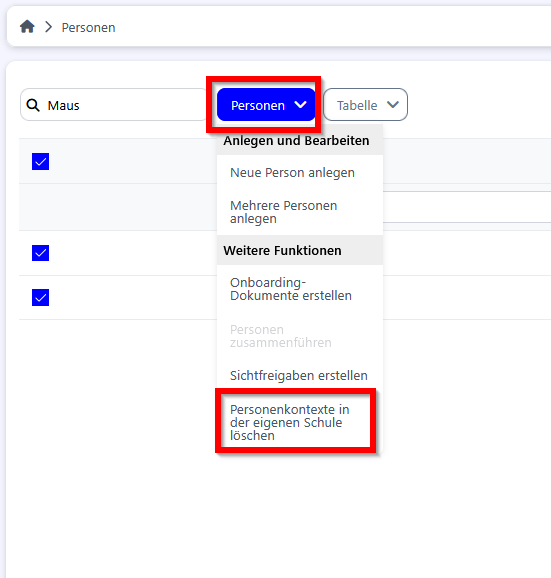
Task: Select Personenkontexte in der eigenen Schule löschen
Action: [x=289, y=422]
